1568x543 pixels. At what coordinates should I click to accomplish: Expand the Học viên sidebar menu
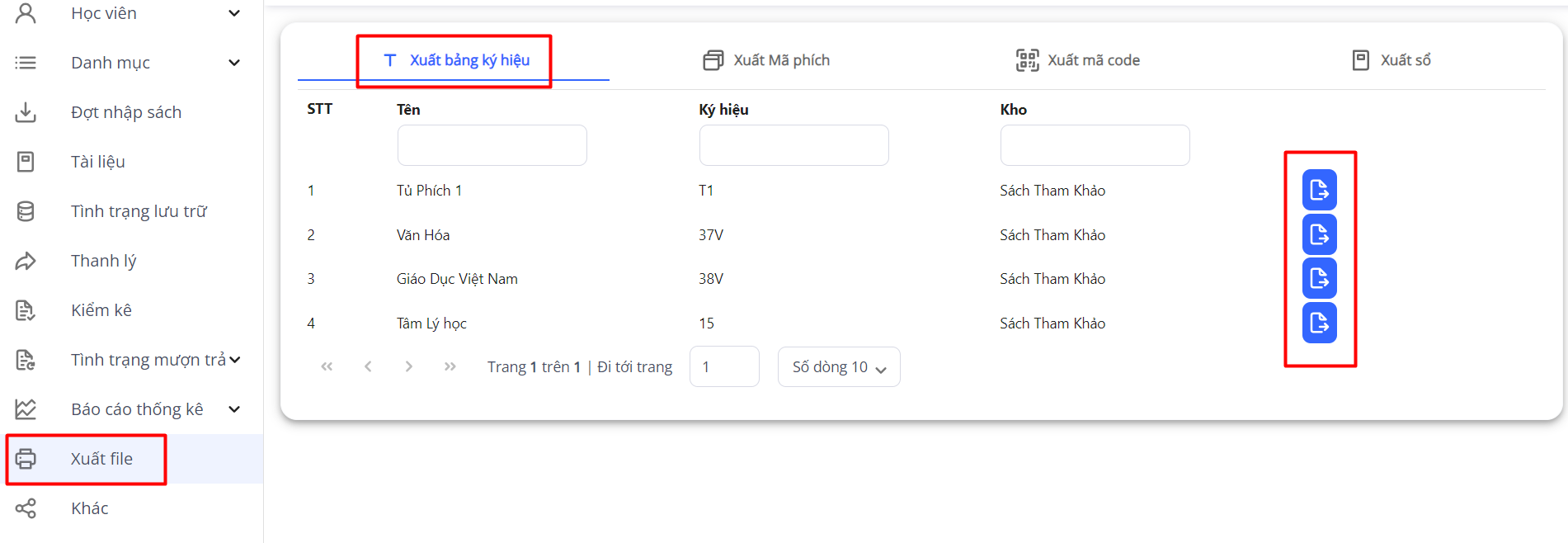(x=234, y=13)
